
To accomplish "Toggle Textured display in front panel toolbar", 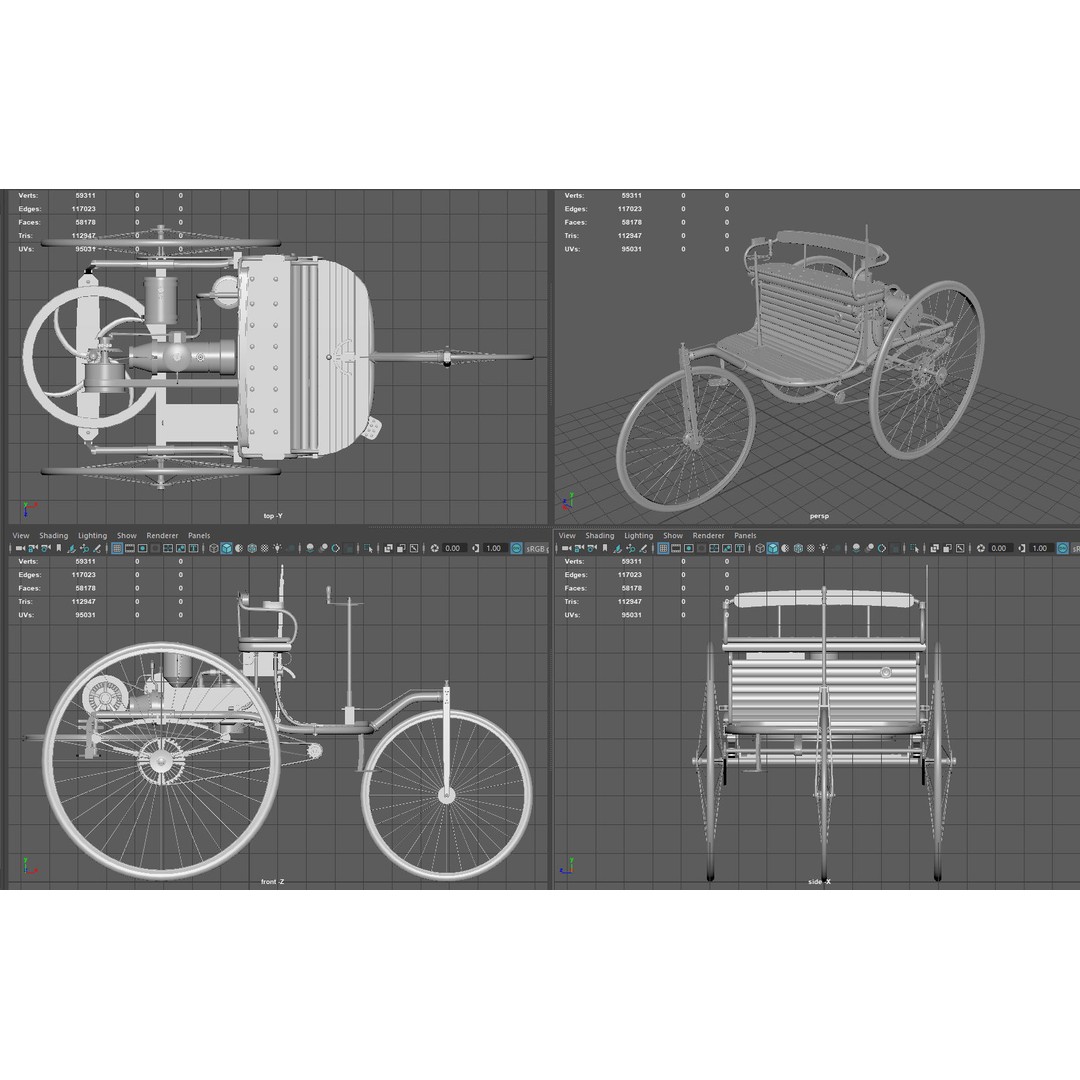I will [x=264, y=548].
